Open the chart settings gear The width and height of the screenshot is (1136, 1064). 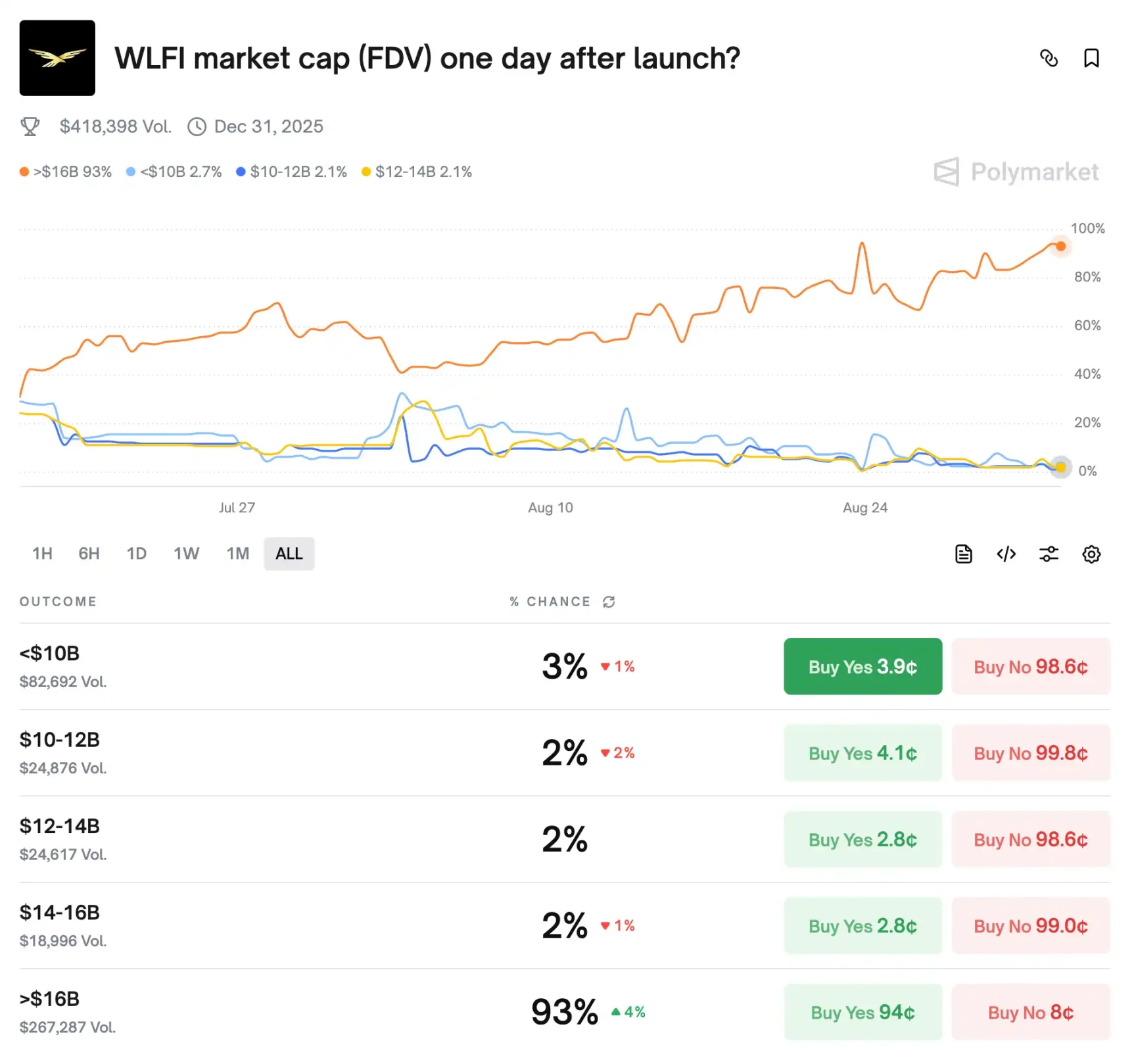click(1091, 554)
